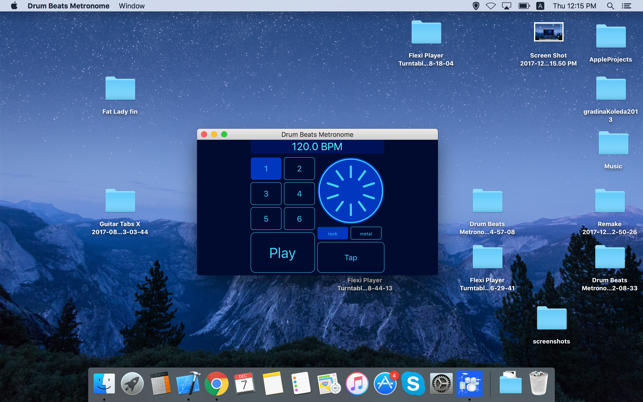
Task: Select beat pattern 1
Action: (266, 169)
